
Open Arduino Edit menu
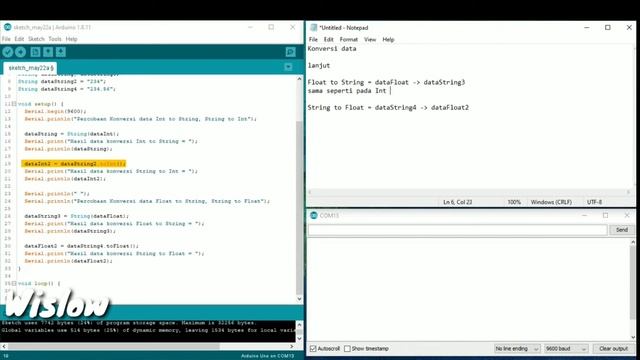(19, 39)
